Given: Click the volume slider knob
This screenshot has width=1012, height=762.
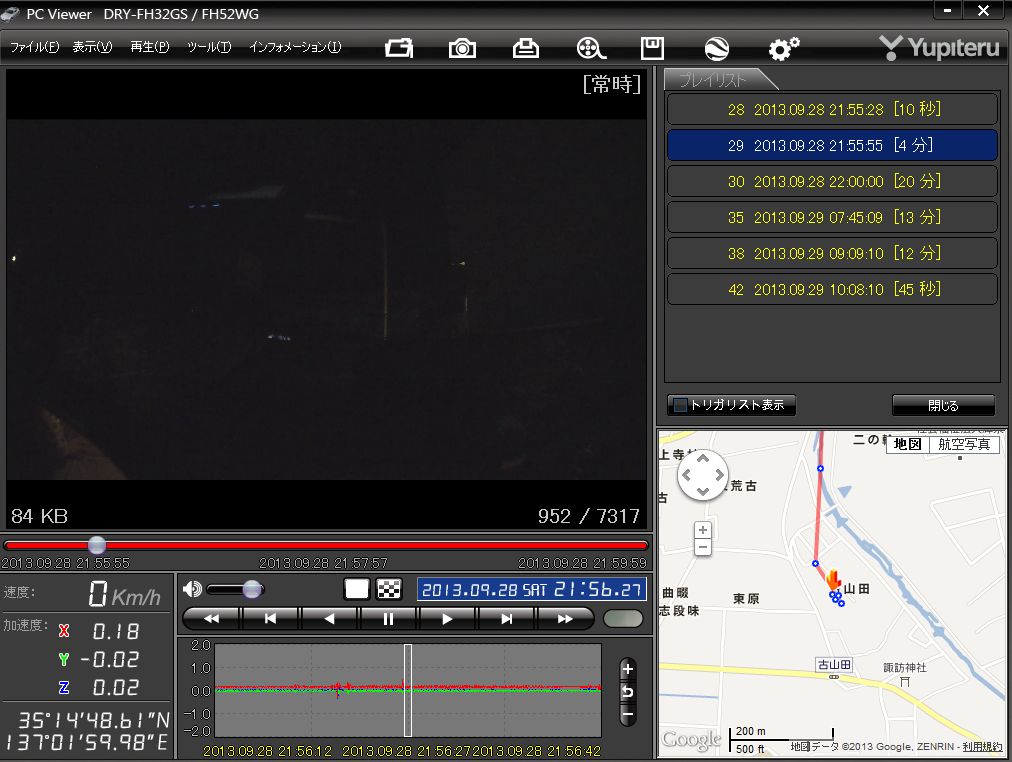Looking at the screenshot, I should coord(252,588).
